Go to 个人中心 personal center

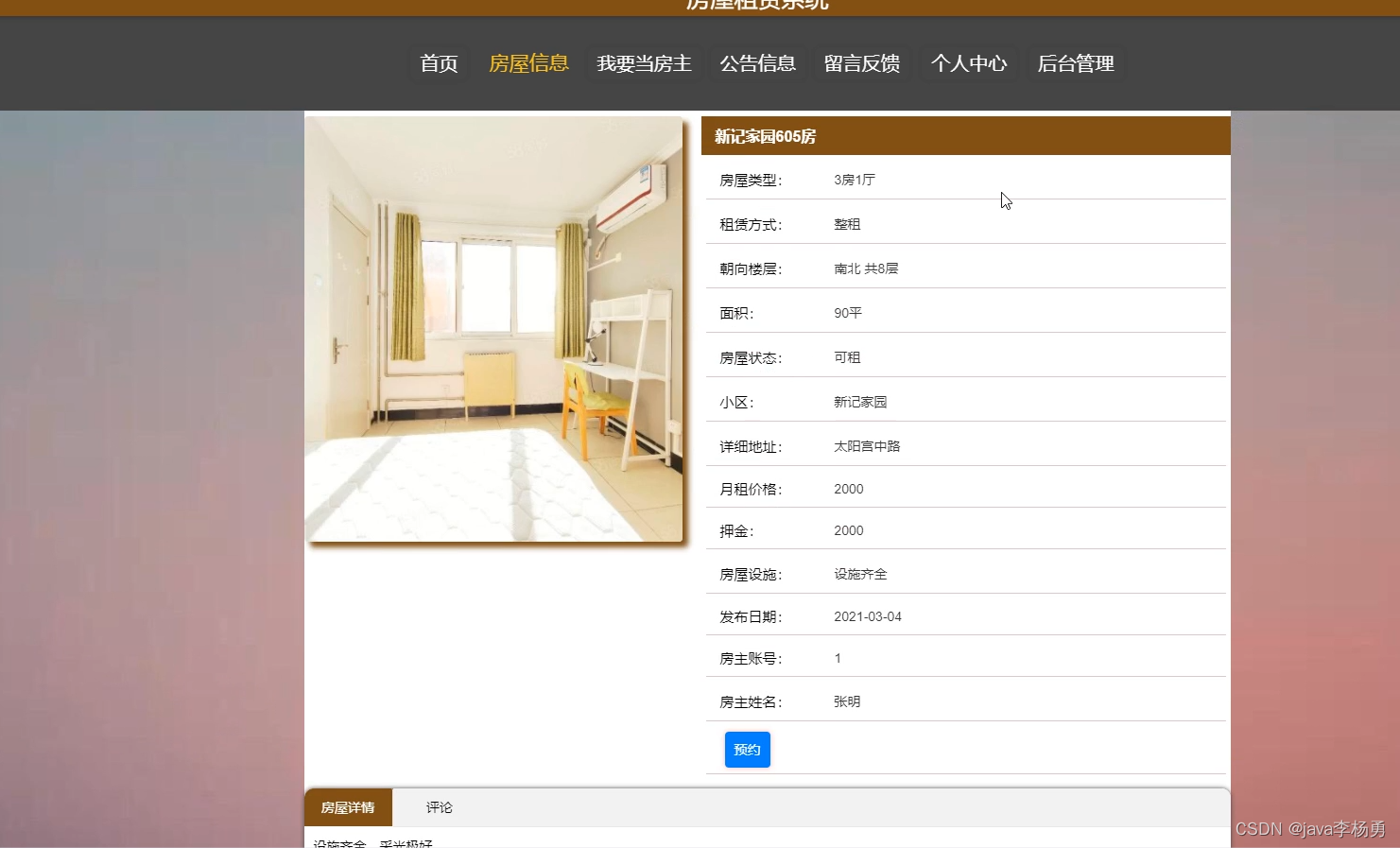968,63
